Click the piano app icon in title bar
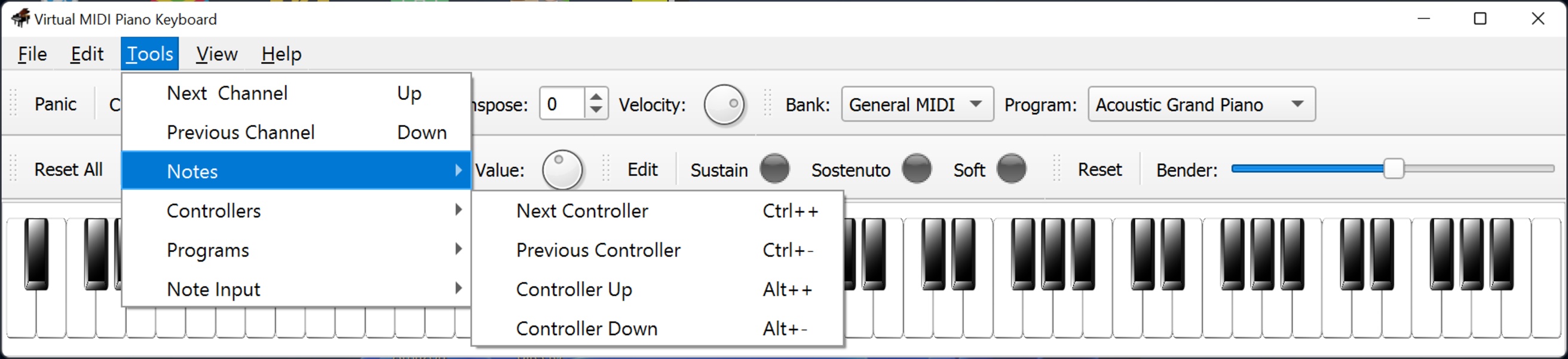Image resolution: width=1568 pixels, height=359 pixels. [21, 18]
